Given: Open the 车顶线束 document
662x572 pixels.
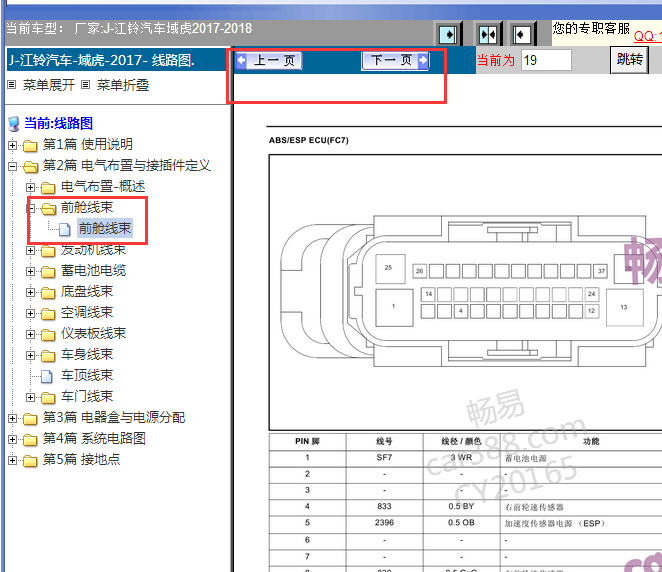Looking at the screenshot, I should [87, 375].
